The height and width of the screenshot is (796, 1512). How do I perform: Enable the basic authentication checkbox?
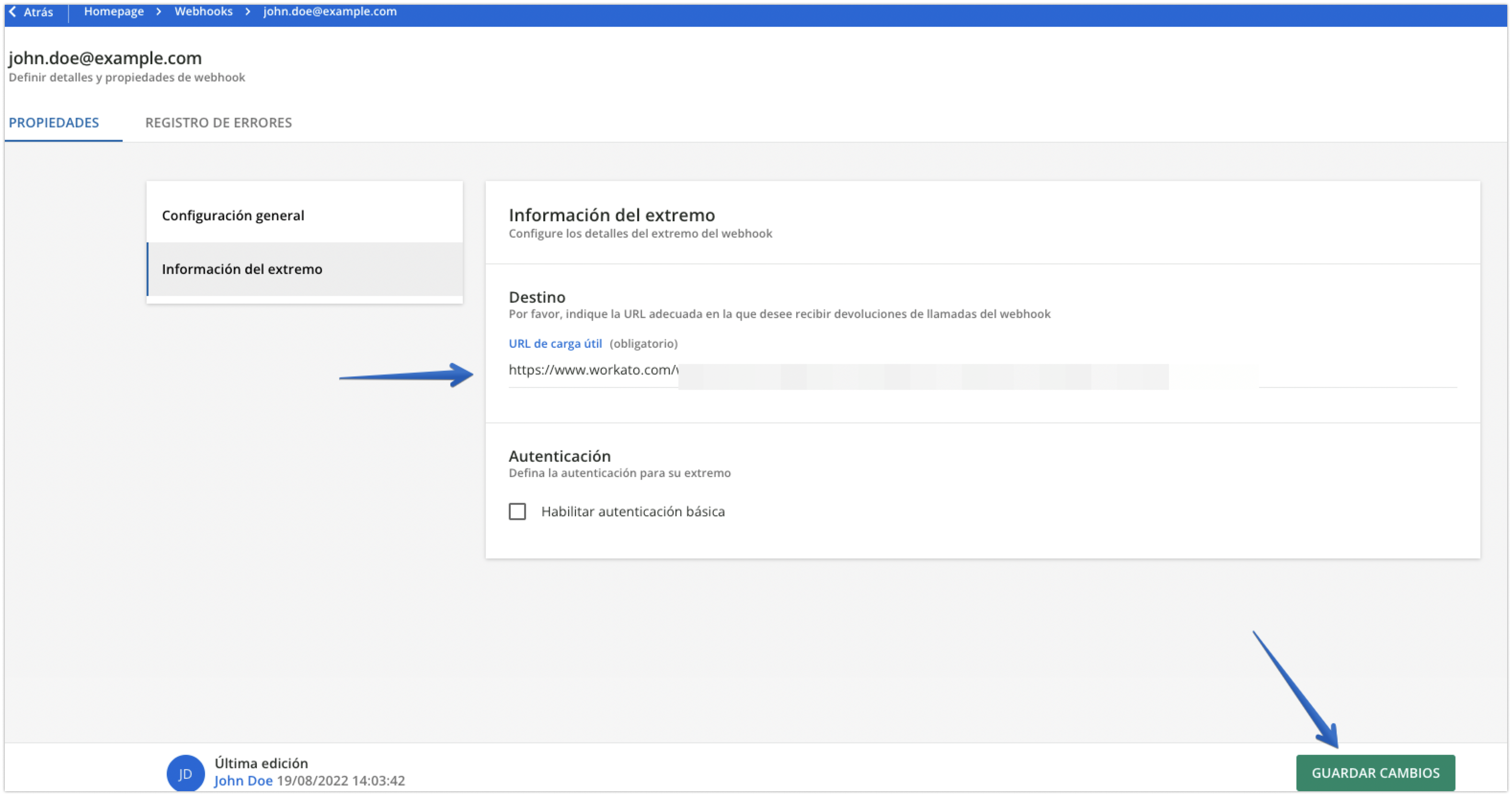(x=517, y=512)
